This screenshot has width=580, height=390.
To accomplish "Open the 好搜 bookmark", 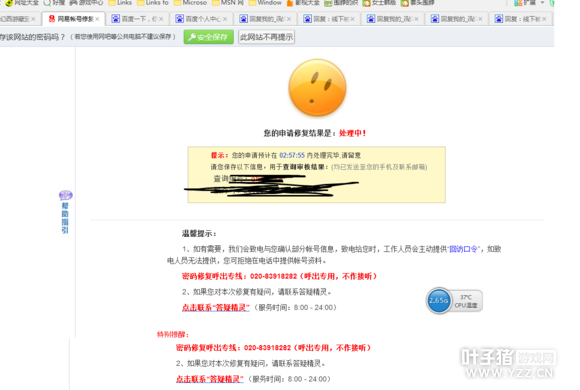I will [54, 3].
